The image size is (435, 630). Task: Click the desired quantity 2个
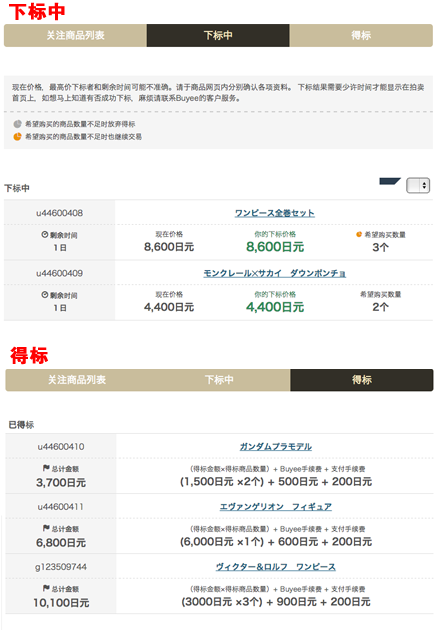pos(380,307)
